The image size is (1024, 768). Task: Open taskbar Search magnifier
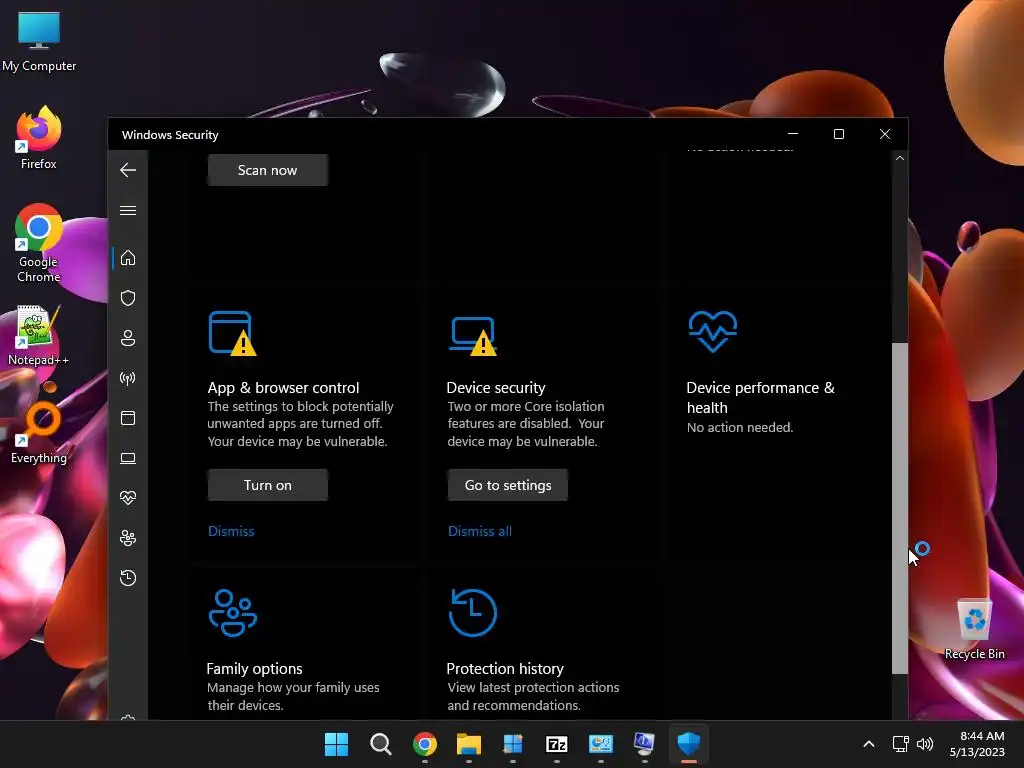point(380,744)
